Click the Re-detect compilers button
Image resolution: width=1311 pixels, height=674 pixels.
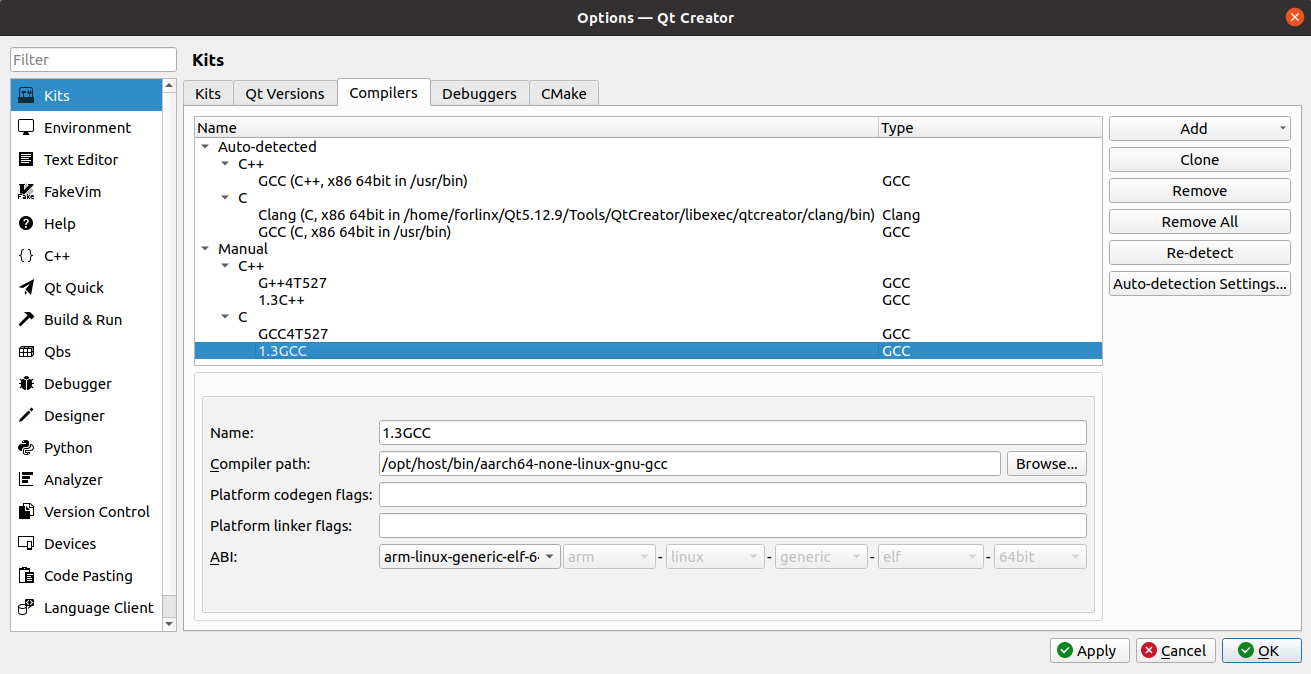pos(1200,253)
